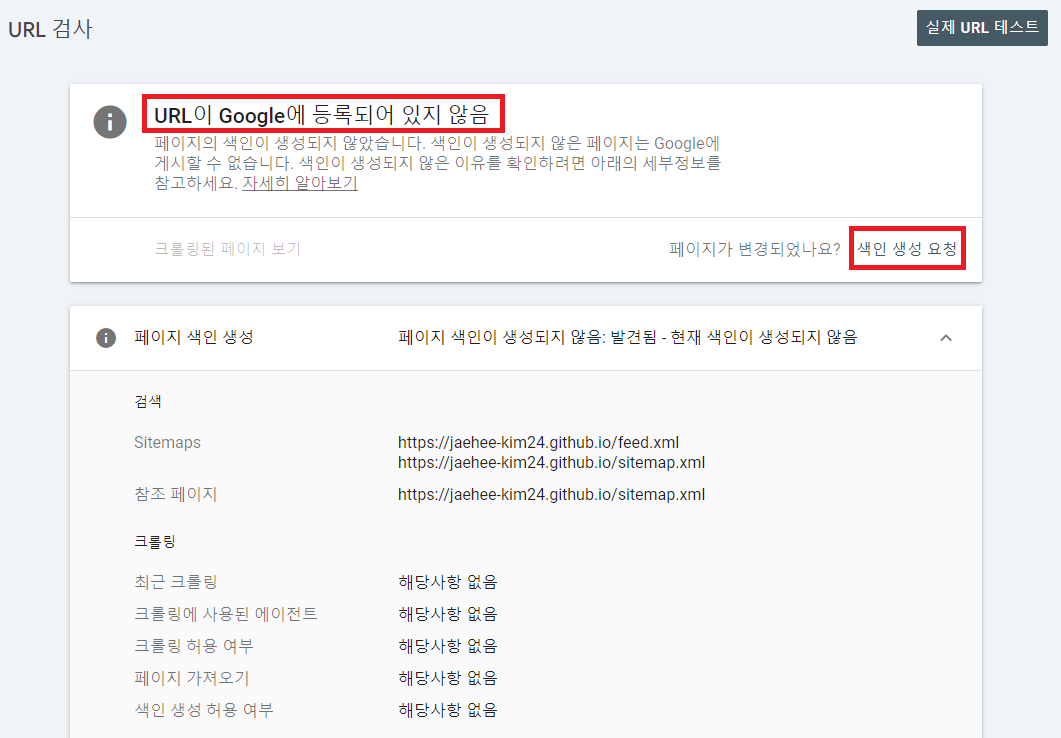Click 해당사항 없음 value for 최근 크롤링

click(447, 582)
